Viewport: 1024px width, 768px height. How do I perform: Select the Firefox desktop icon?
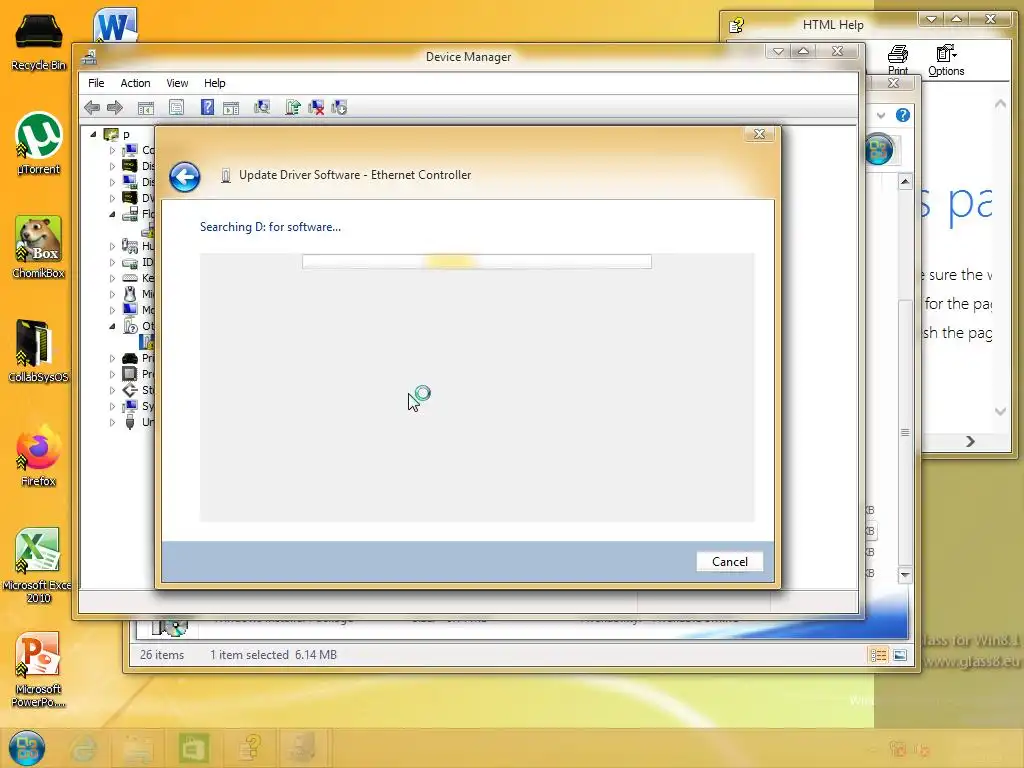(39, 455)
